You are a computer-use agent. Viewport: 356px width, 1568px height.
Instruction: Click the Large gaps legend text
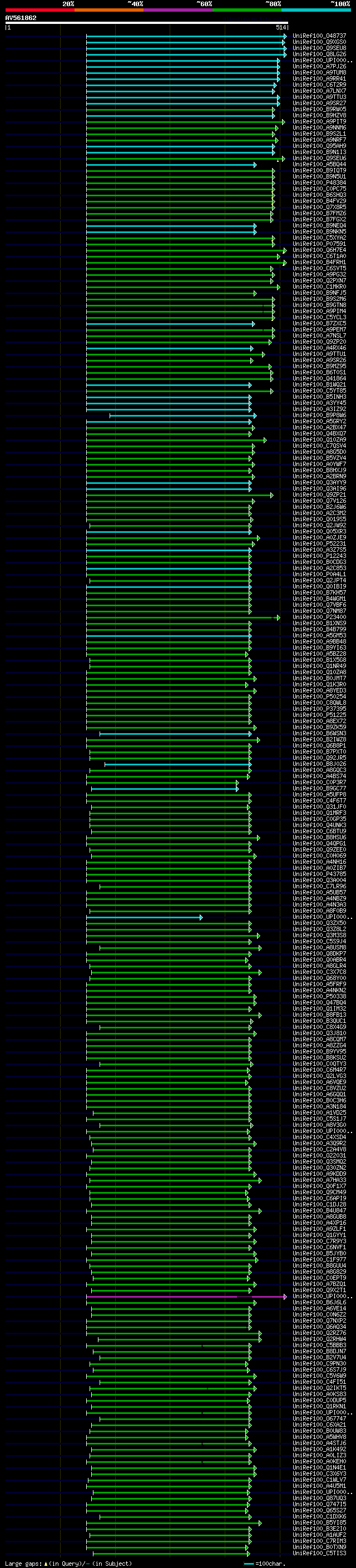68,1563
